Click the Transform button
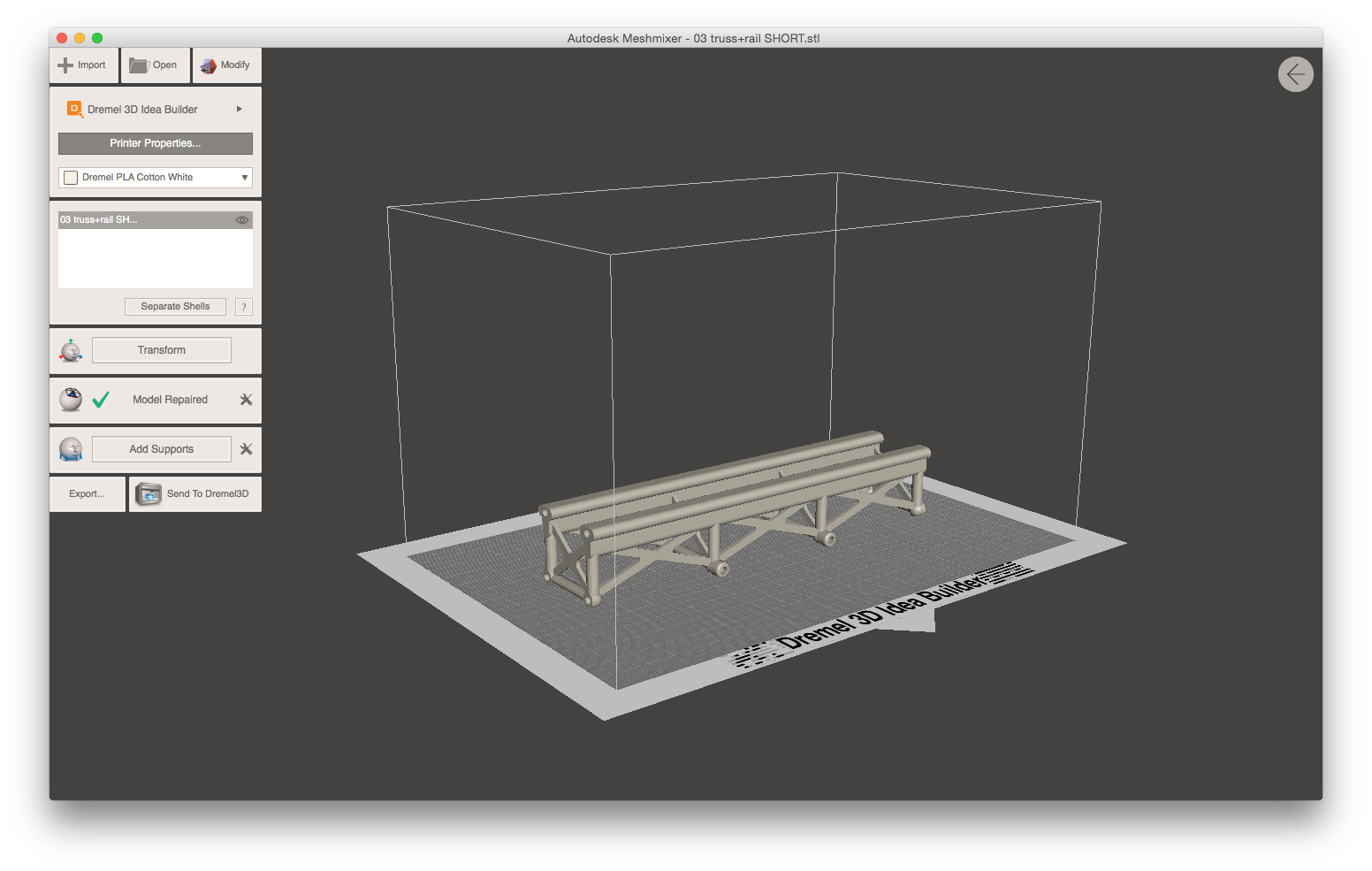Screen dimensions: 1372x871 click(162, 350)
